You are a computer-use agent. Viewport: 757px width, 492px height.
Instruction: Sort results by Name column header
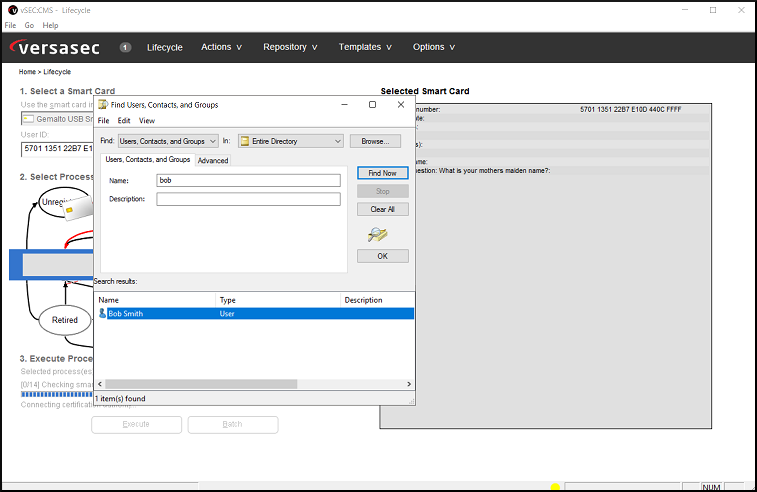coord(155,300)
